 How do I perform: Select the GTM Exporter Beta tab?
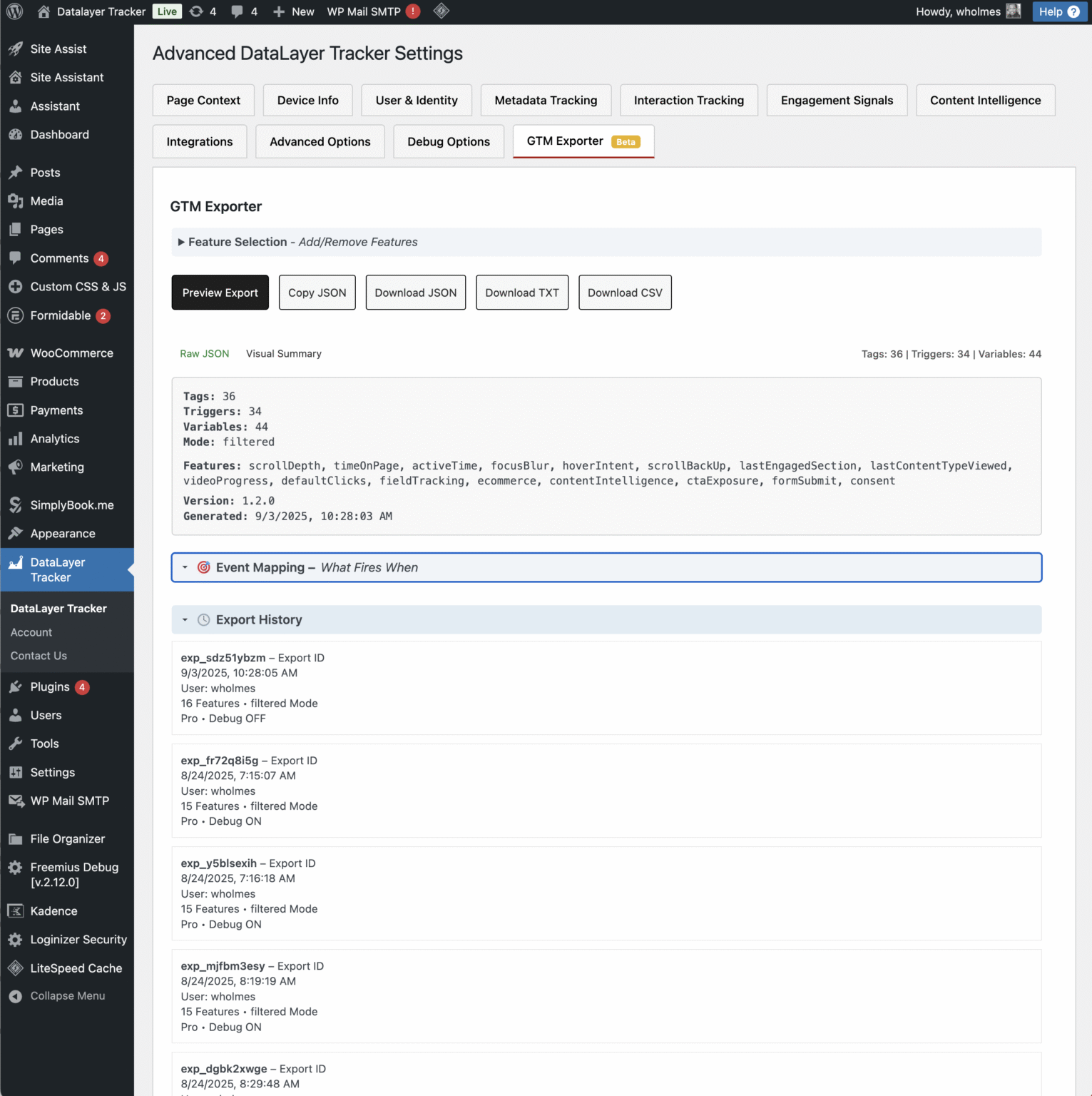(x=583, y=141)
